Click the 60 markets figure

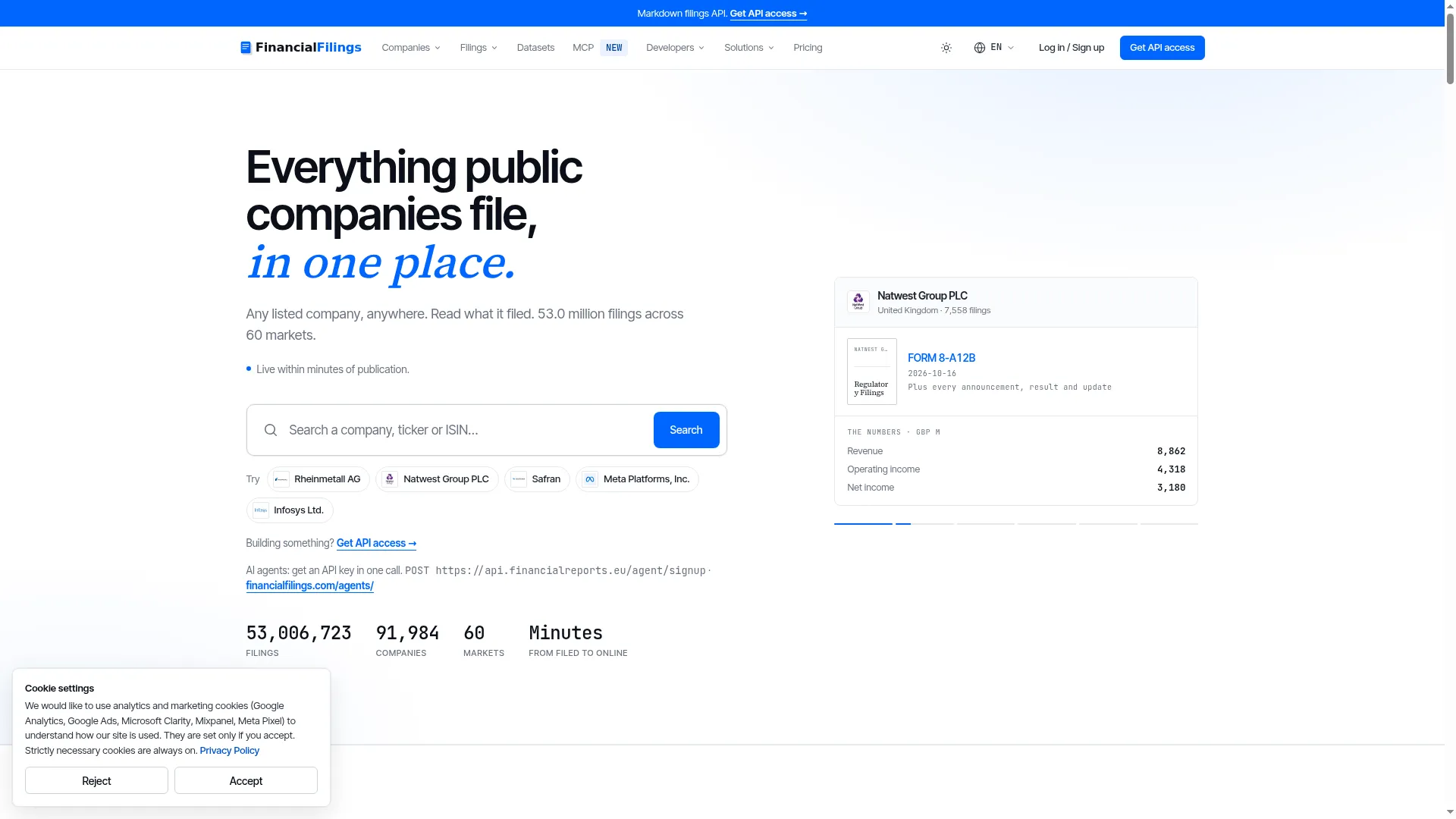474,633
